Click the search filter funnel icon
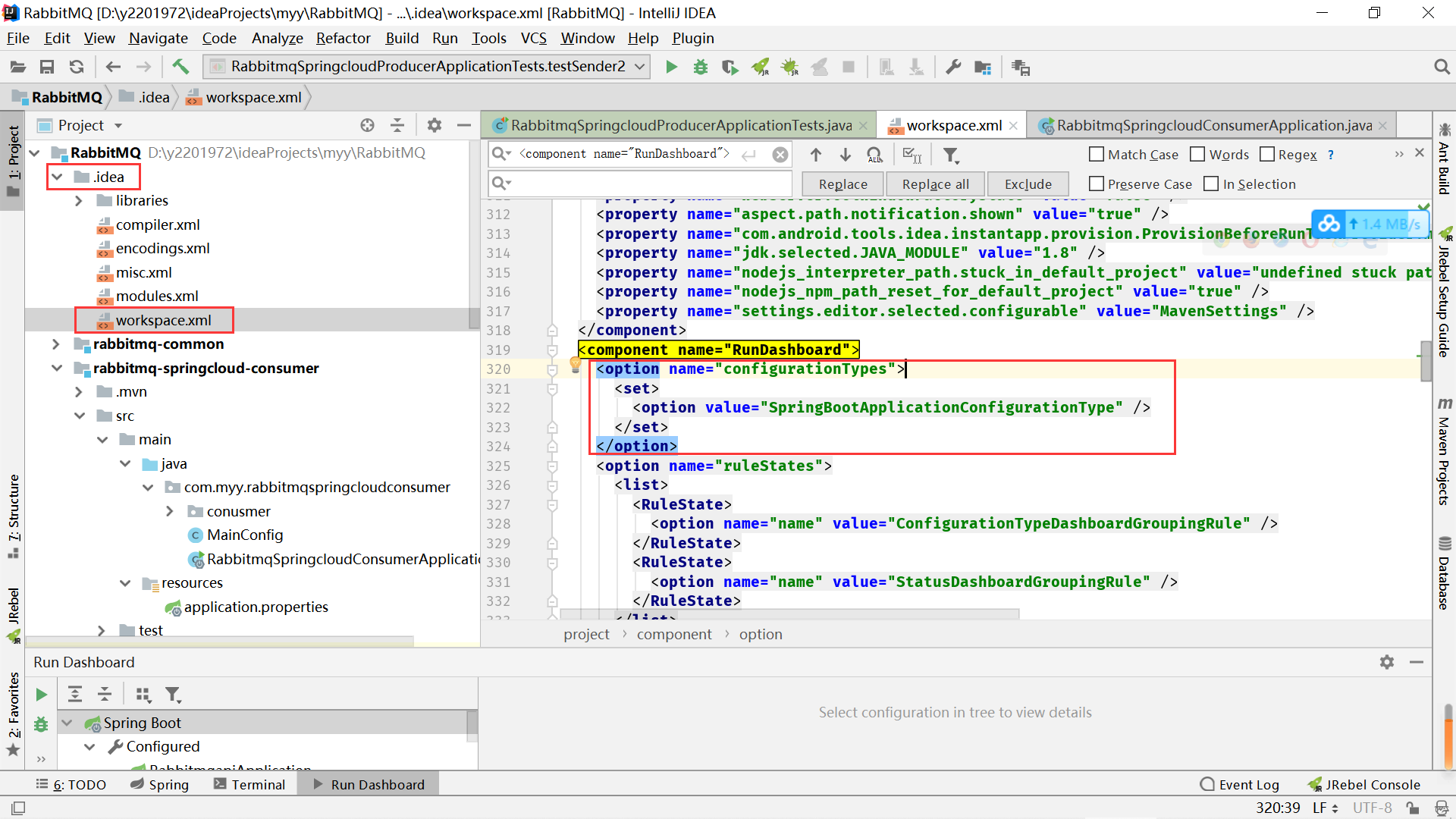The height and width of the screenshot is (819, 1456). [951, 155]
